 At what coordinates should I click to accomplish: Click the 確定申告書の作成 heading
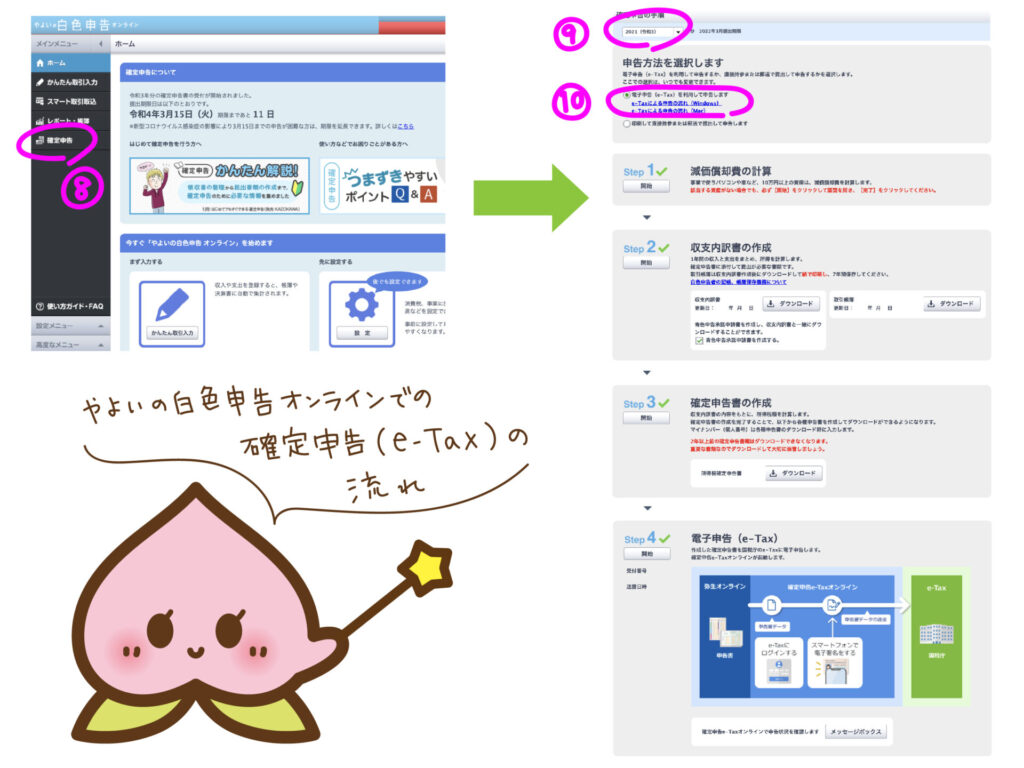click(x=730, y=403)
